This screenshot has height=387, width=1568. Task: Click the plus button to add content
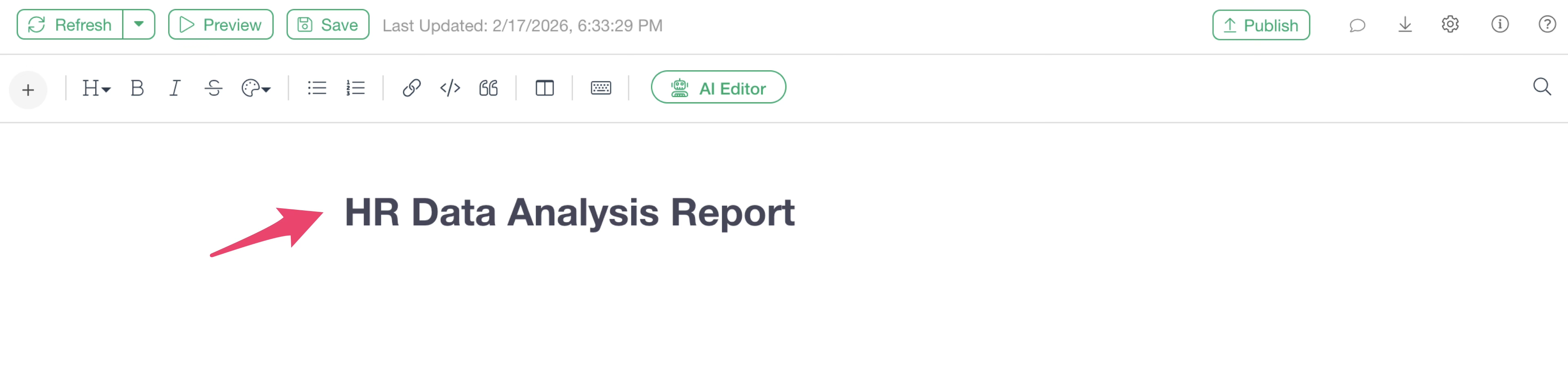coord(28,90)
